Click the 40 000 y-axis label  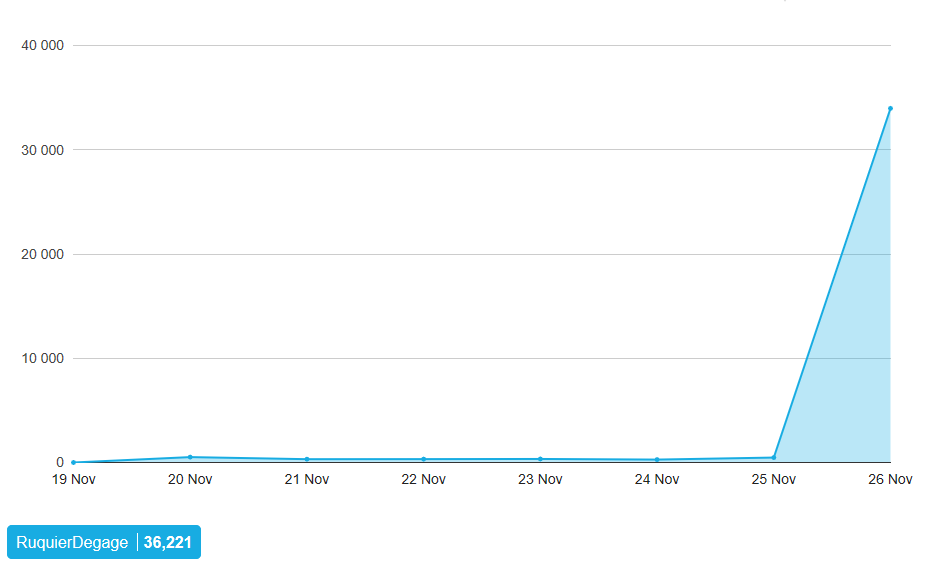pyautogui.click(x=43, y=46)
